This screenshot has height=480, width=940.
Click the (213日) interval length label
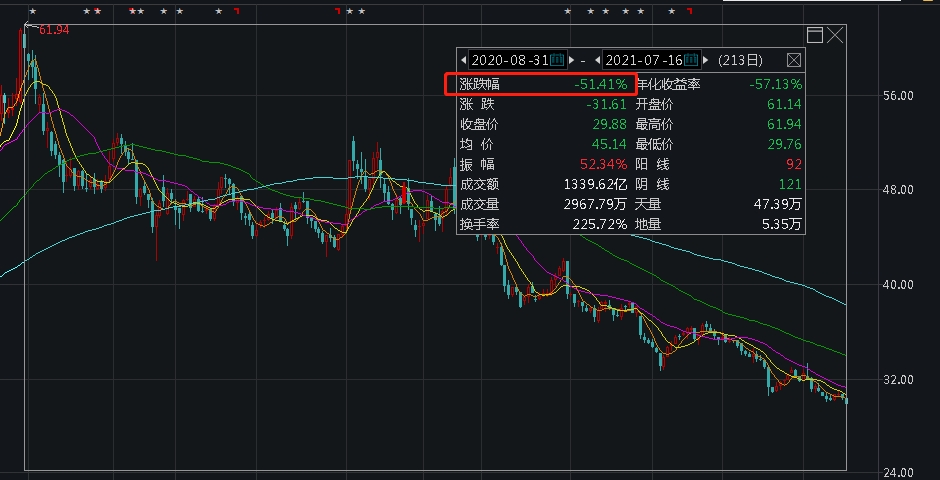point(740,60)
